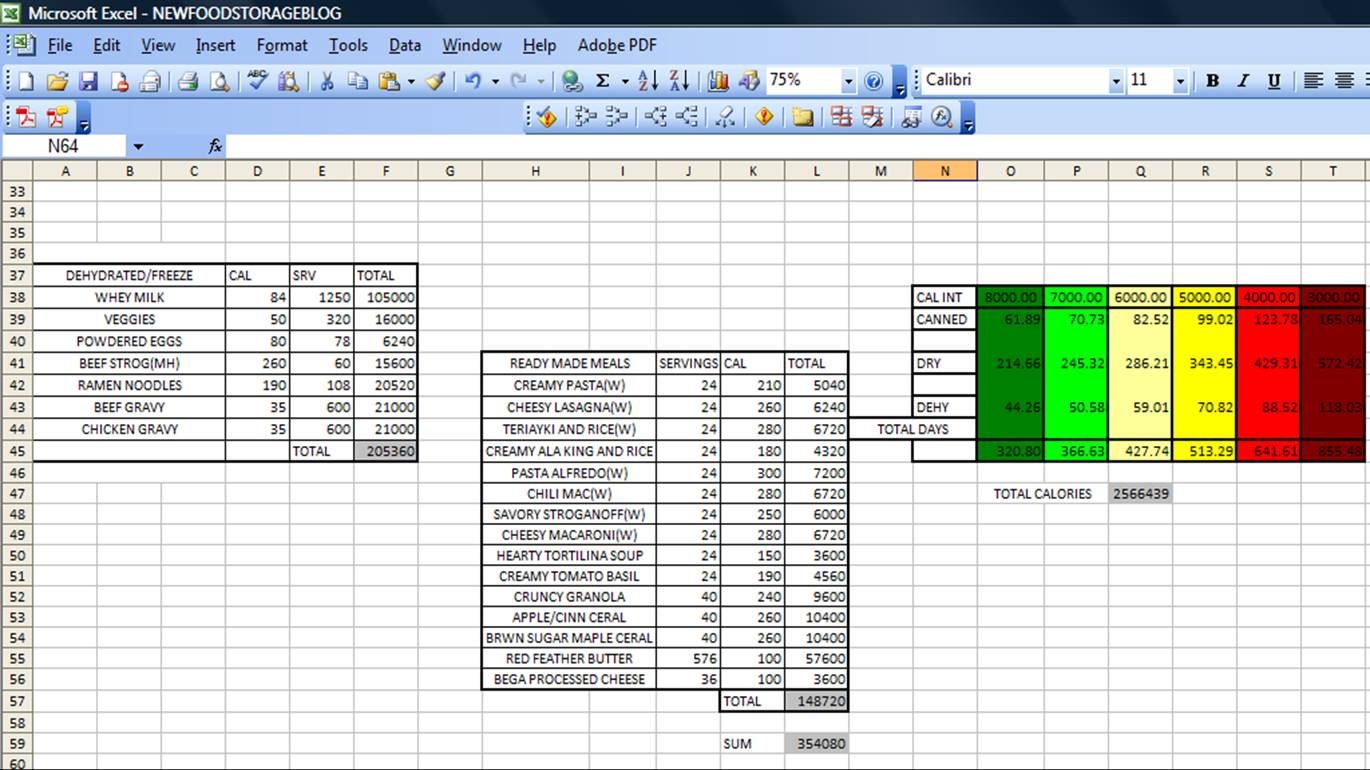Click the Print Preview icon

pos(221,80)
